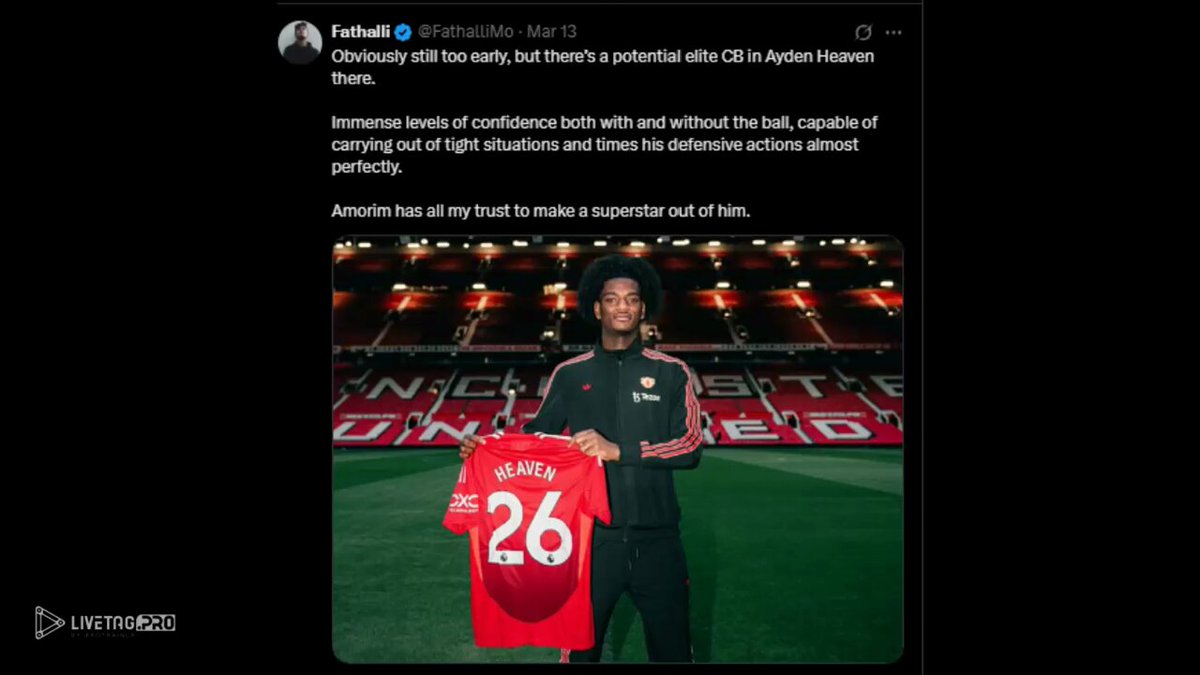Image resolution: width=1200 pixels, height=675 pixels.
Task: Click the 'Amorim has all my trust' sentence
Action: click(540, 210)
